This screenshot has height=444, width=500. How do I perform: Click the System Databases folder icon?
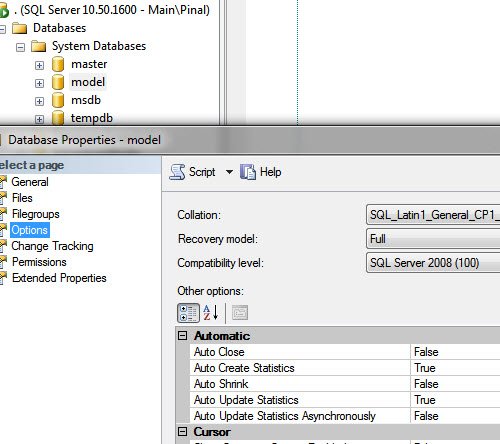[x=38, y=46]
